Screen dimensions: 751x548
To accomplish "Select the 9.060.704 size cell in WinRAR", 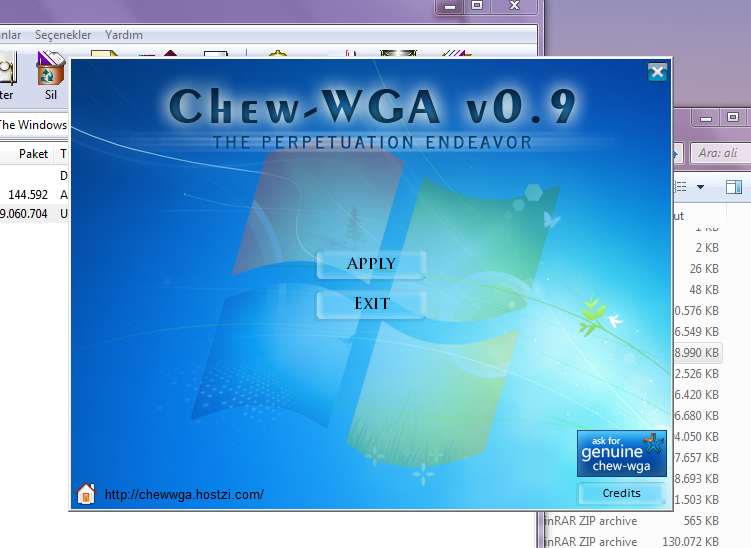I will tap(24, 214).
